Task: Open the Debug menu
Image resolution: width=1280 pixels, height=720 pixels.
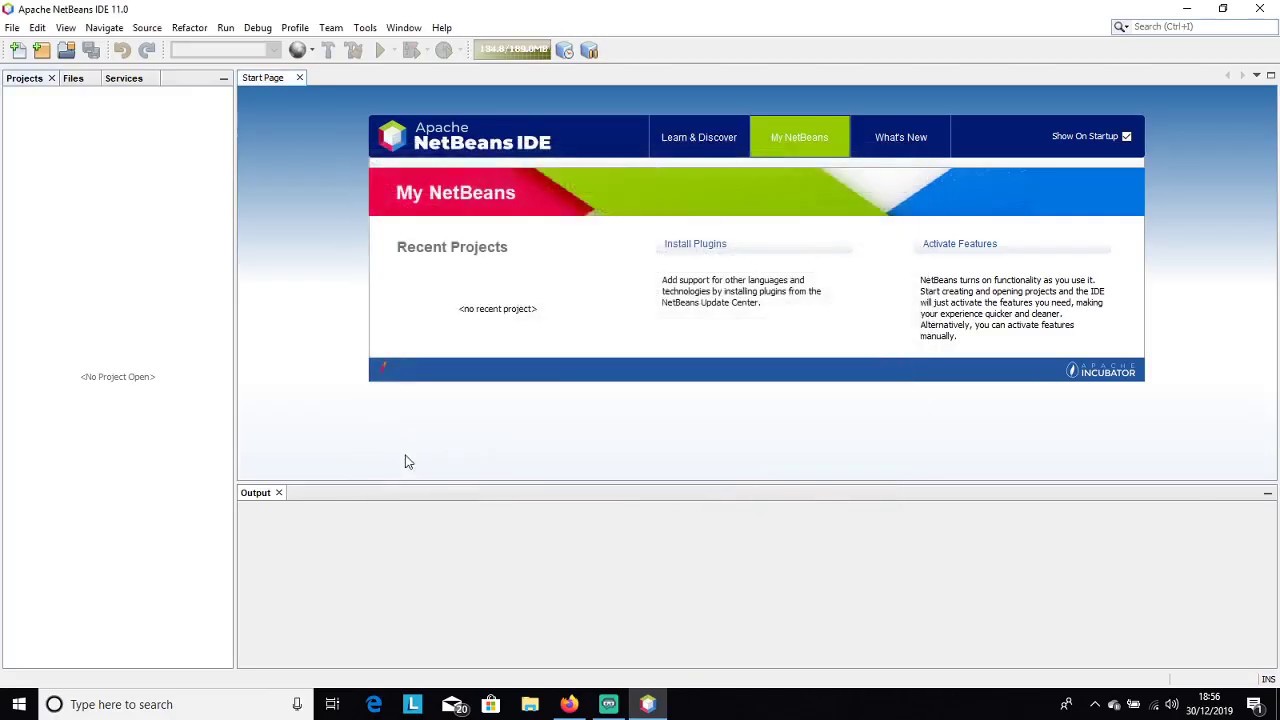Action: (x=257, y=28)
